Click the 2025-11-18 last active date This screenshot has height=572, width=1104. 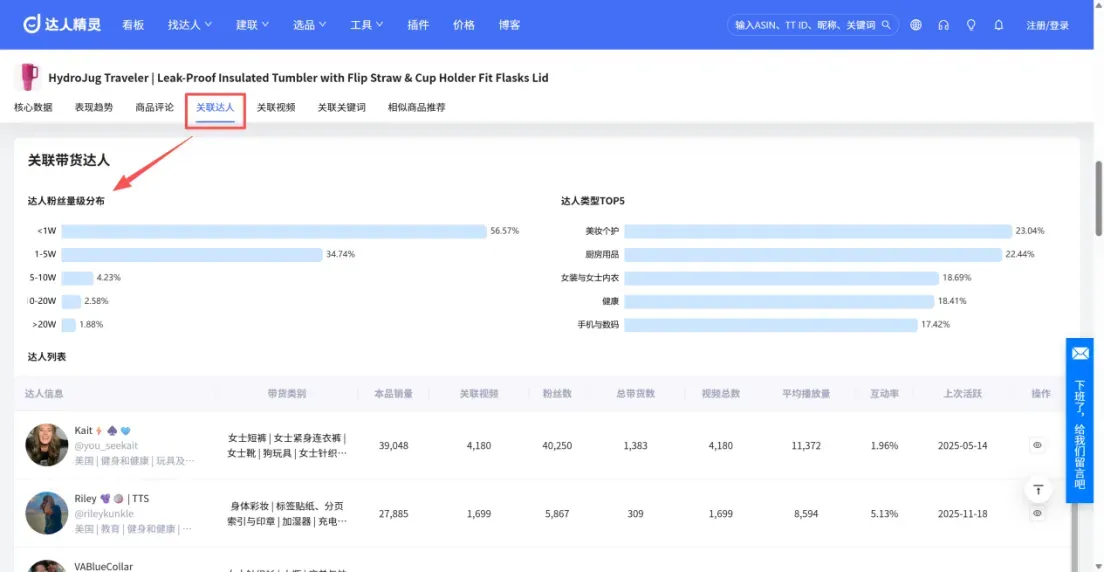962,514
